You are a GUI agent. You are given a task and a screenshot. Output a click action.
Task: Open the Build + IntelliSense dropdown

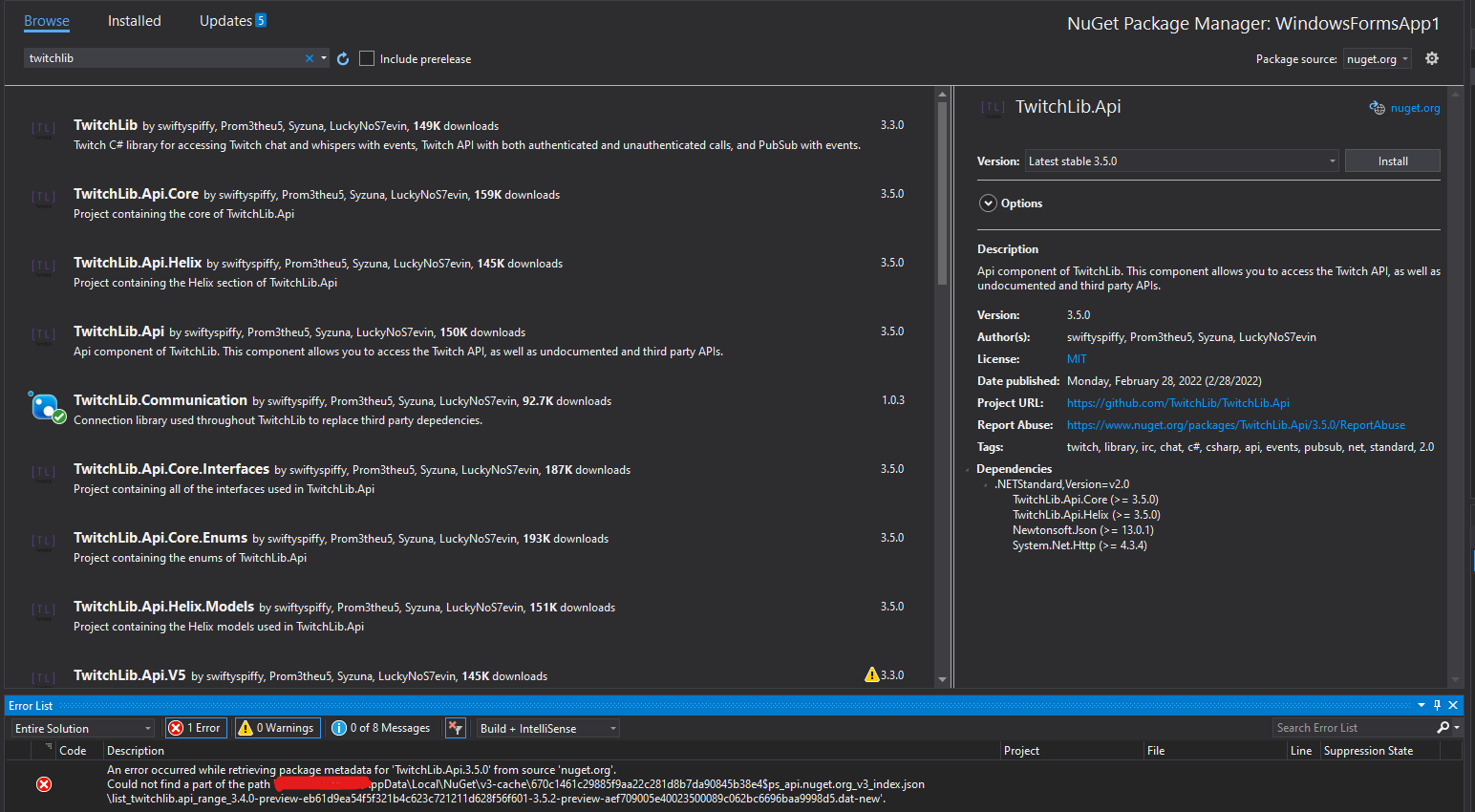click(x=548, y=728)
